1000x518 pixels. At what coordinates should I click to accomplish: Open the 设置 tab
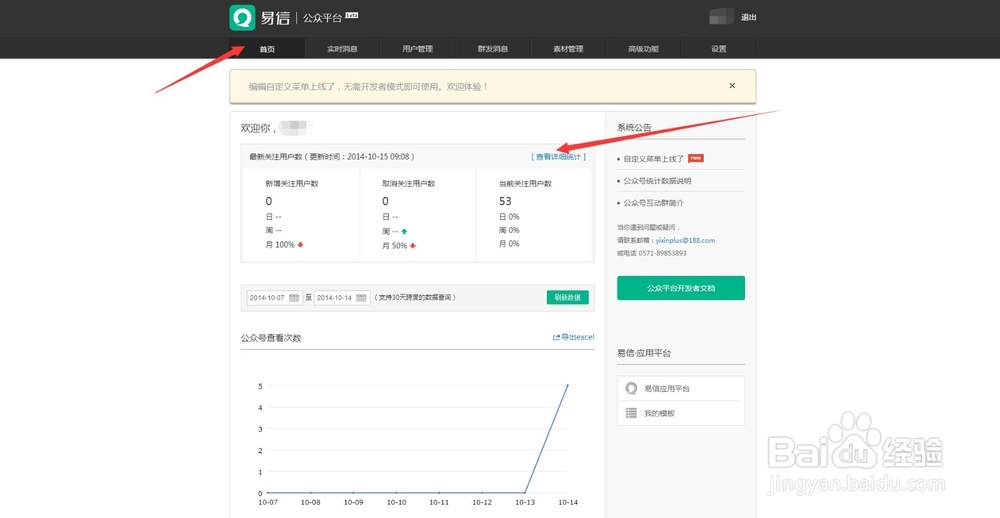719,48
